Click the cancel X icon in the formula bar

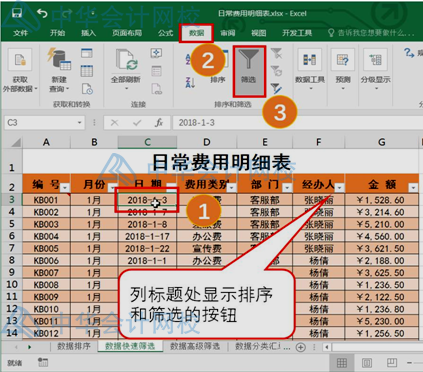115,123
